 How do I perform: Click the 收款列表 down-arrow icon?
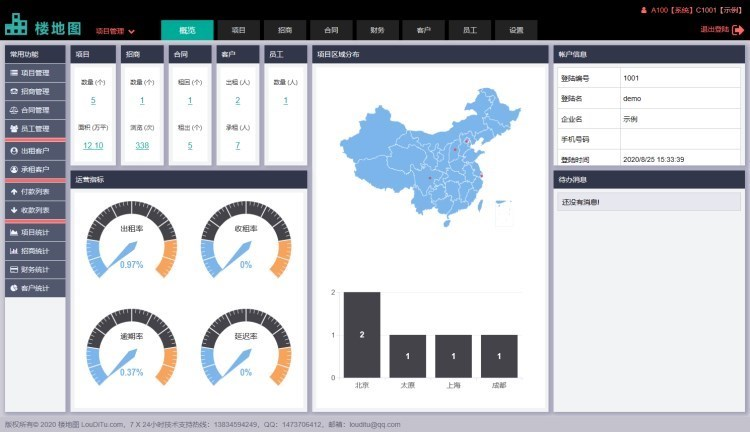(14, 210)
